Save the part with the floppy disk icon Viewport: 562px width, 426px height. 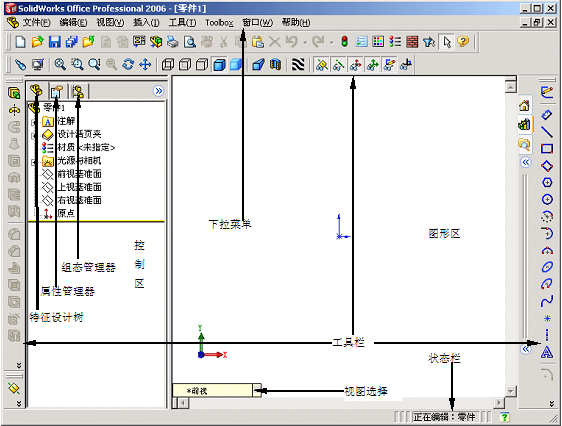[54, 42]
